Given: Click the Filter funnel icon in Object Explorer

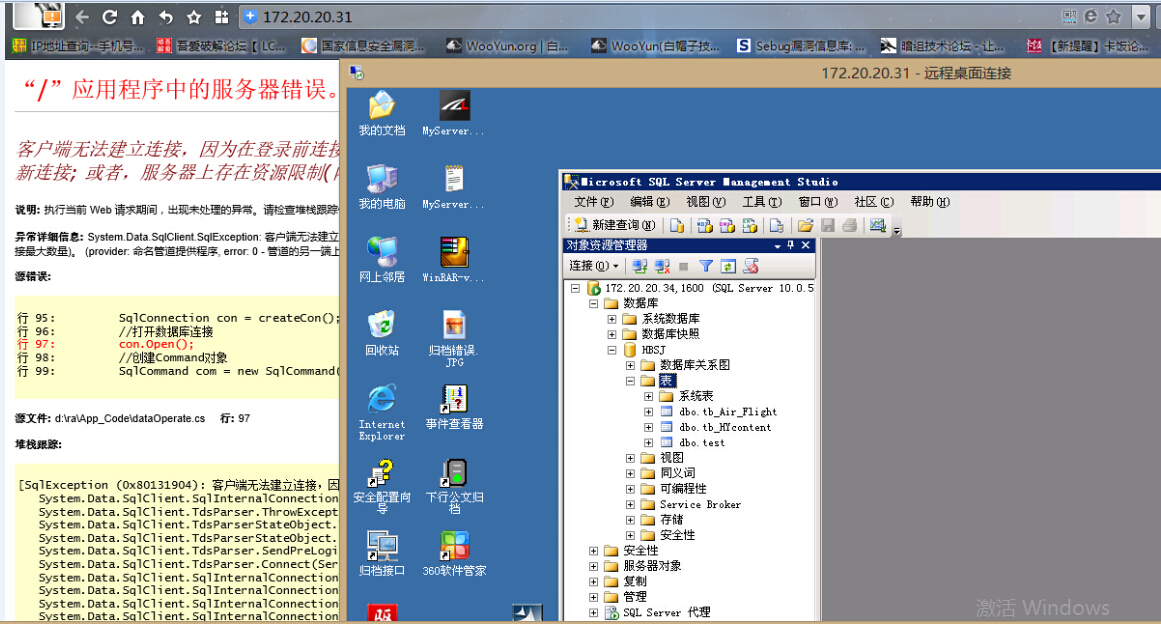Looking at the screenshot, I should [x=706, y=266].
